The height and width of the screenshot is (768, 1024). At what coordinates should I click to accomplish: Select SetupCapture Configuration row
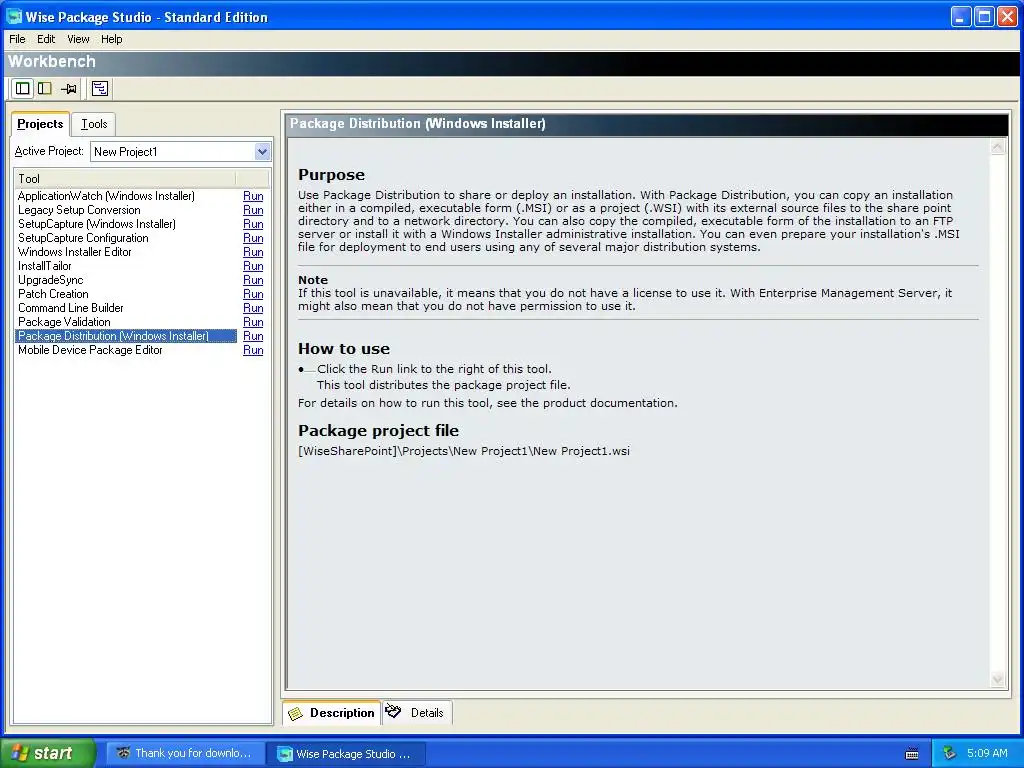coord(125,238)
